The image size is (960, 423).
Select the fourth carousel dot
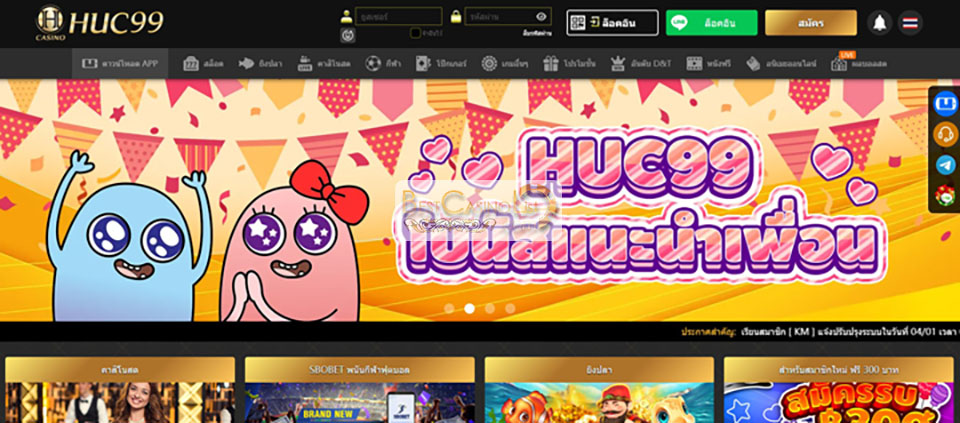(x=510, y=309)
